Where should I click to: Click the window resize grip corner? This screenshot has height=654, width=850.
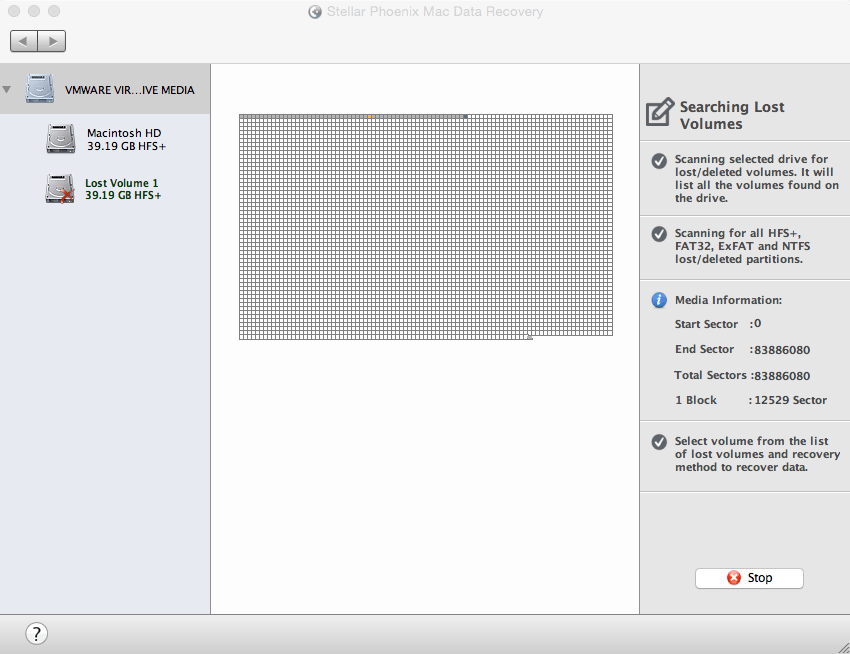tap(843, 647)
